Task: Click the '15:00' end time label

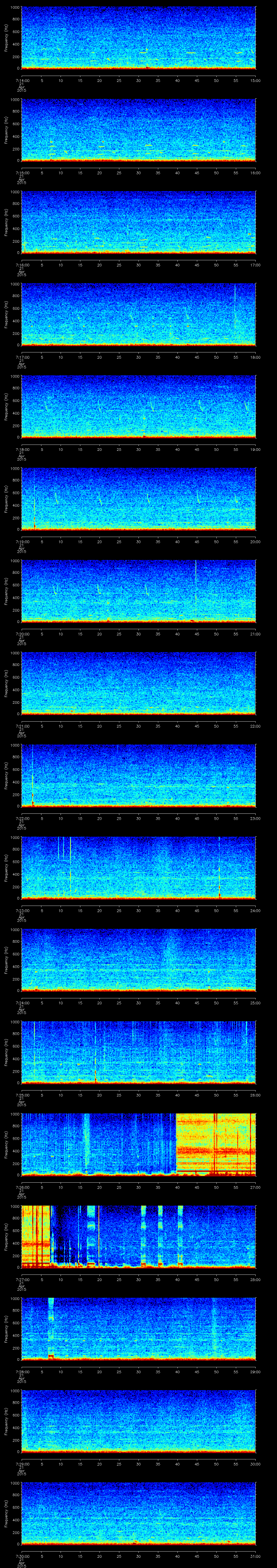Action: click(256, 80)
